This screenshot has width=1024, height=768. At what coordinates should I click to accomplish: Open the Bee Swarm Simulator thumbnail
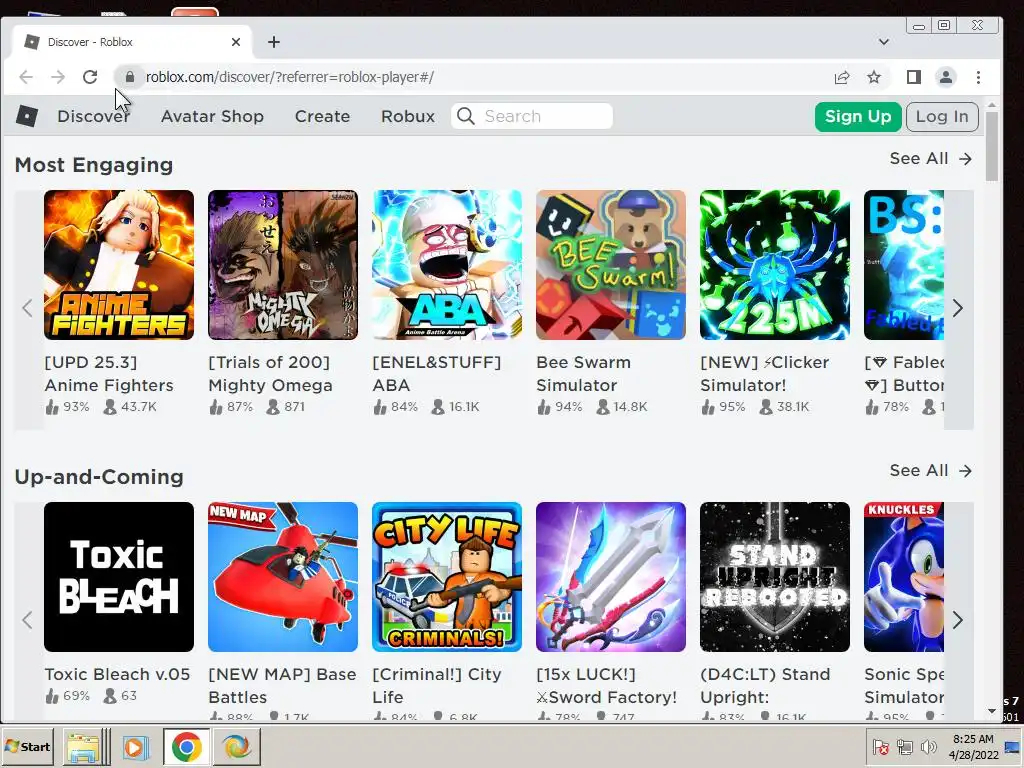point(611,265)
